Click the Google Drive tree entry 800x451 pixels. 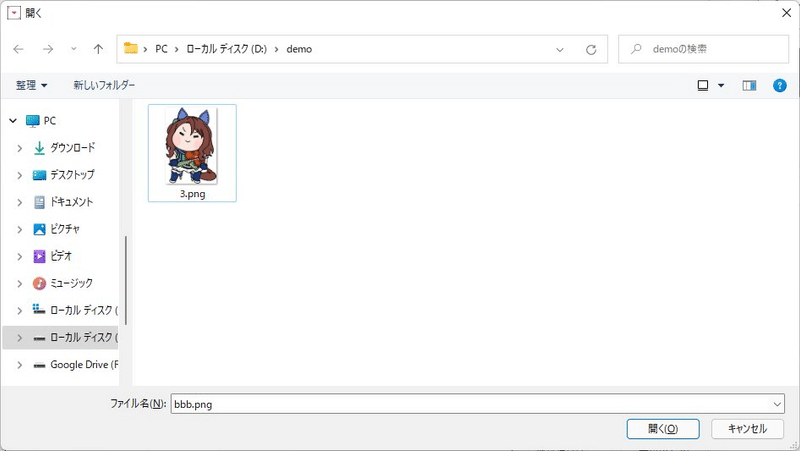84,365
